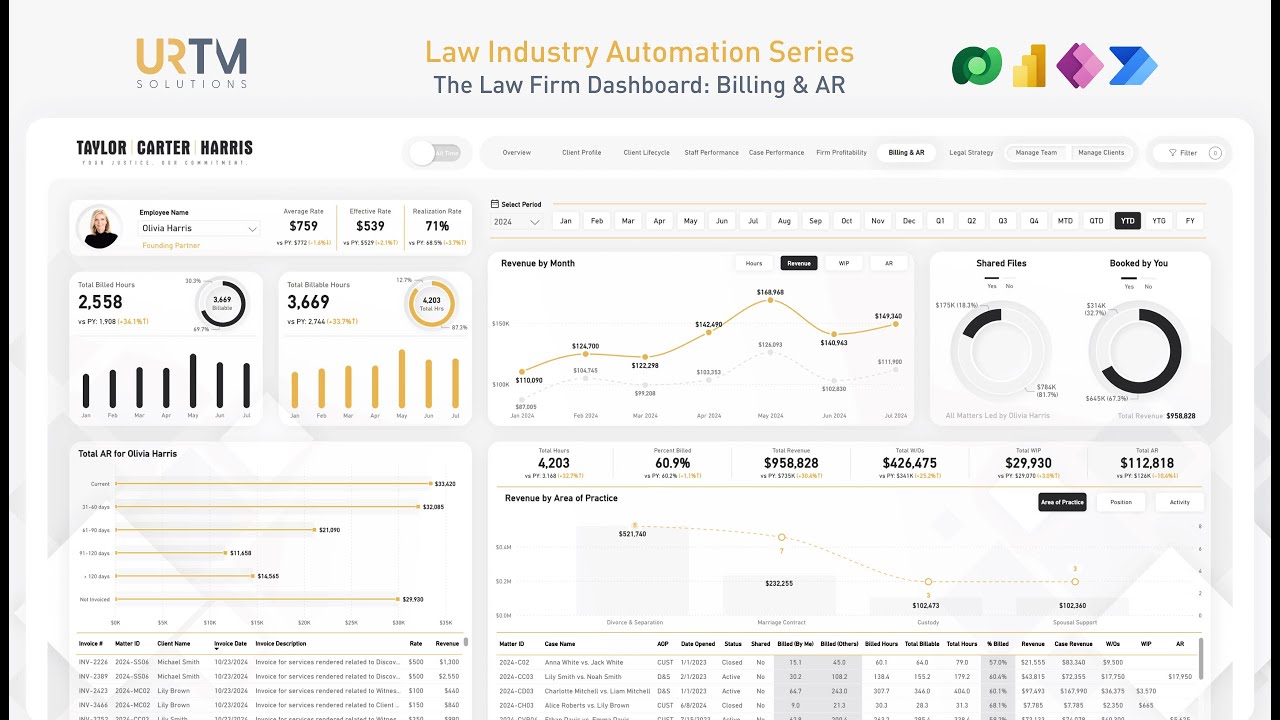
Task: Click the Average Rate $759 card
Action: click(303, 226)
